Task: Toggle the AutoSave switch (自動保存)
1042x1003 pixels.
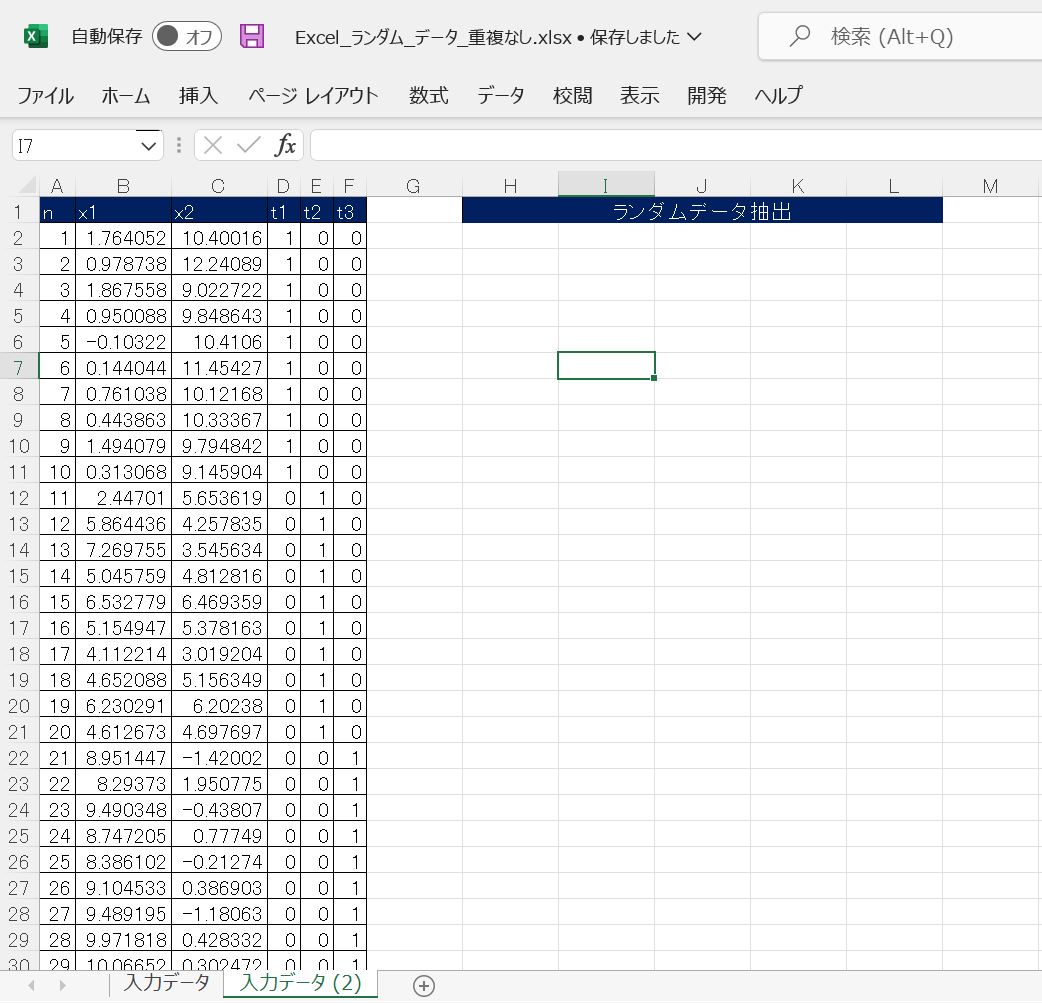Action: (x=187, y=36)
